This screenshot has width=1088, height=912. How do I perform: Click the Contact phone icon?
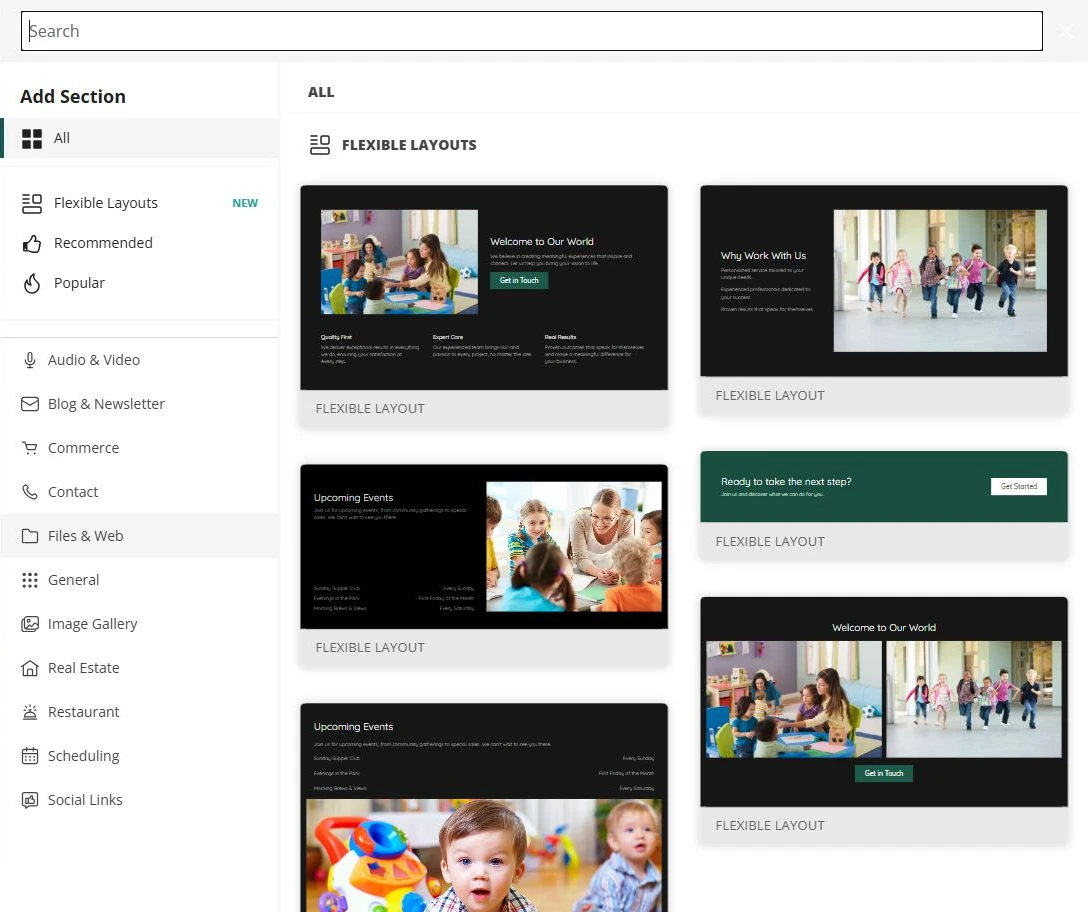pos(30,492)
